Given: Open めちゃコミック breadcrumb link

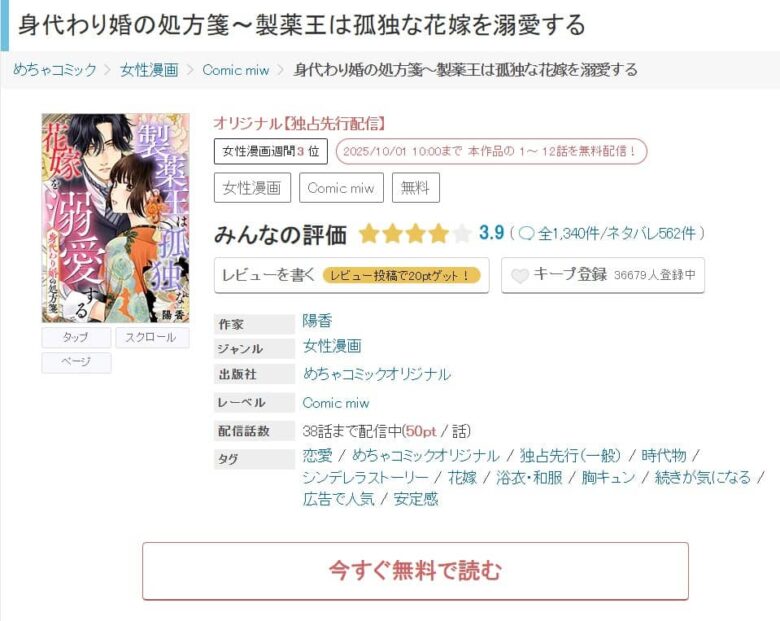Looking at the screenshot, I should [55, 70].
